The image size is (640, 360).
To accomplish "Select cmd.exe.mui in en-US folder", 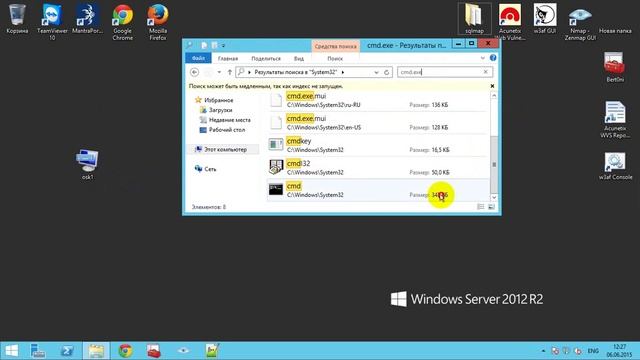I will (x=378, y=123).
